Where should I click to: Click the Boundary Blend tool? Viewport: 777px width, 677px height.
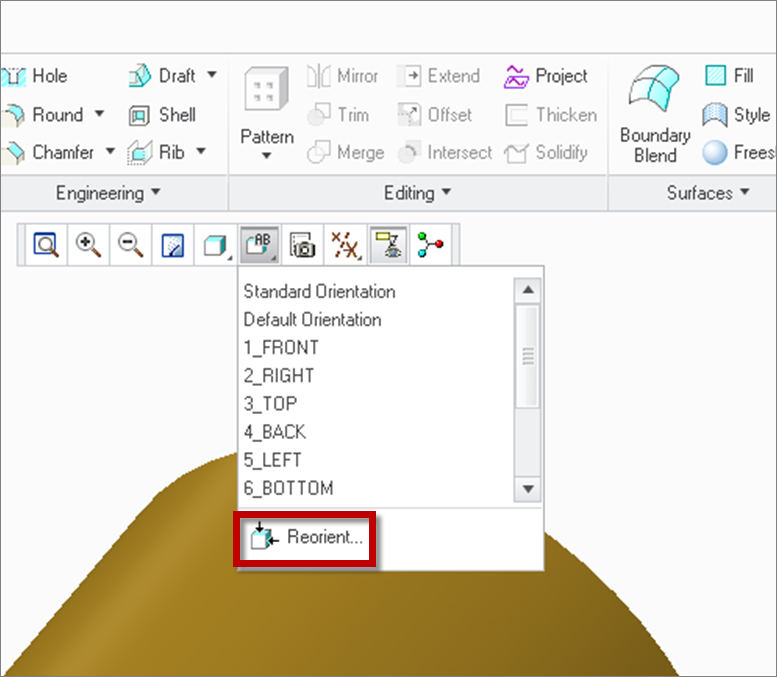pos(655,114)
